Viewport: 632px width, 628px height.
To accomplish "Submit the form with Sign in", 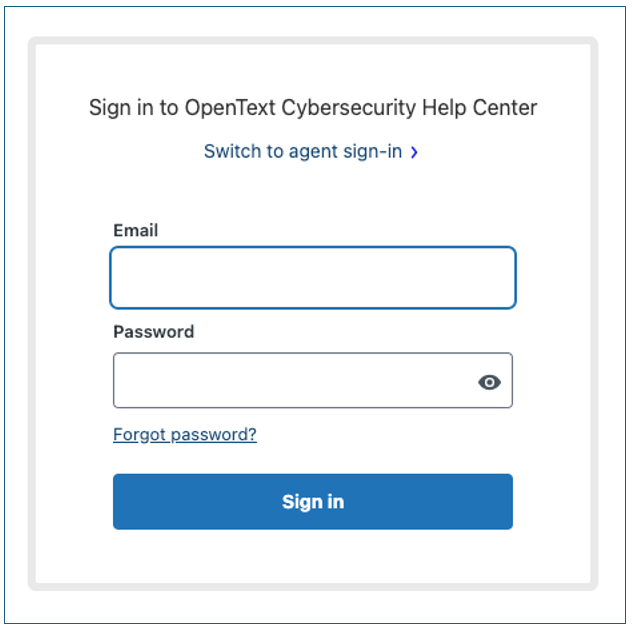I will click(312, 502).
